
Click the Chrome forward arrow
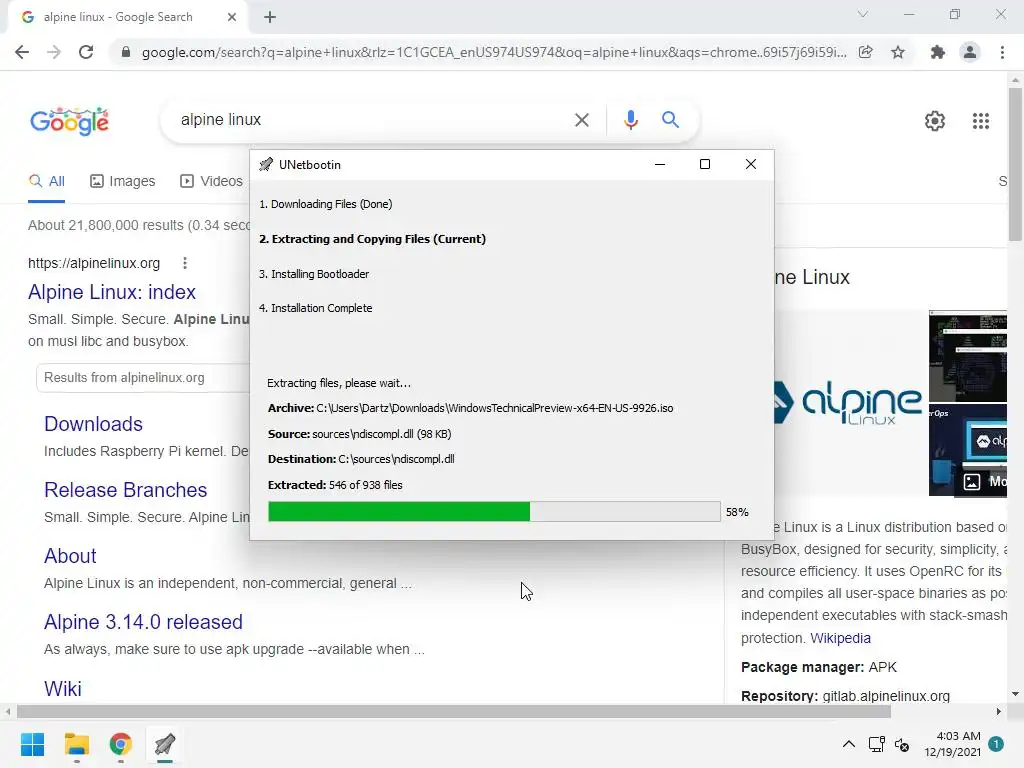[x=54, y=52]
